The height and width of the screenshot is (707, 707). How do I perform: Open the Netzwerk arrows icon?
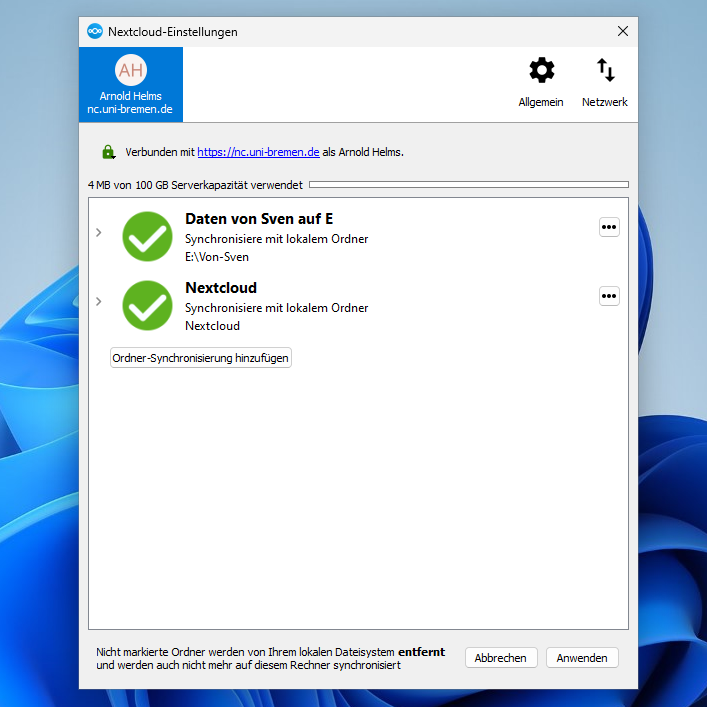click(x=605, y=71)
